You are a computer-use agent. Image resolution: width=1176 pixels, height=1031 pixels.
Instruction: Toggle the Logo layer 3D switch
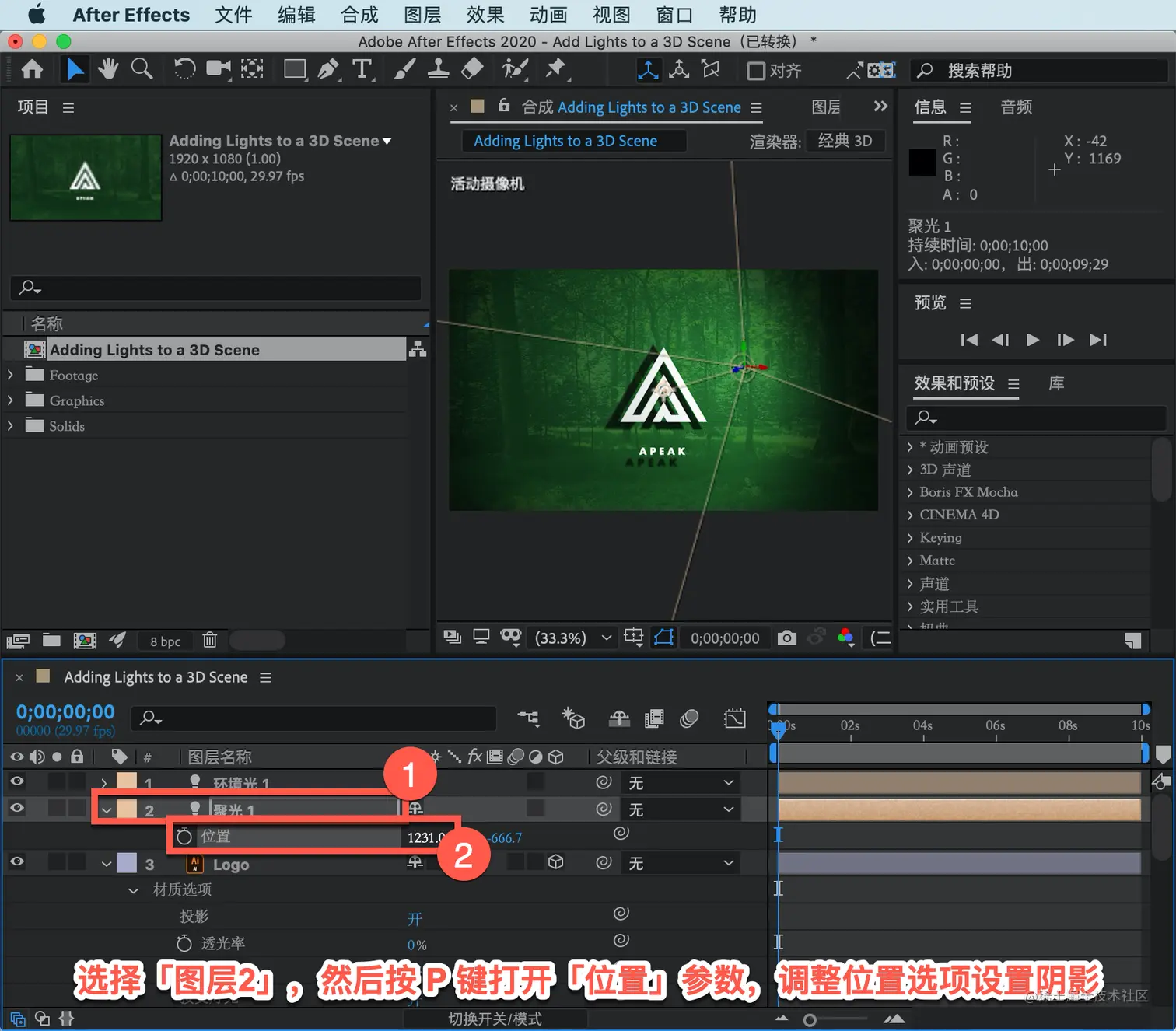555,862
